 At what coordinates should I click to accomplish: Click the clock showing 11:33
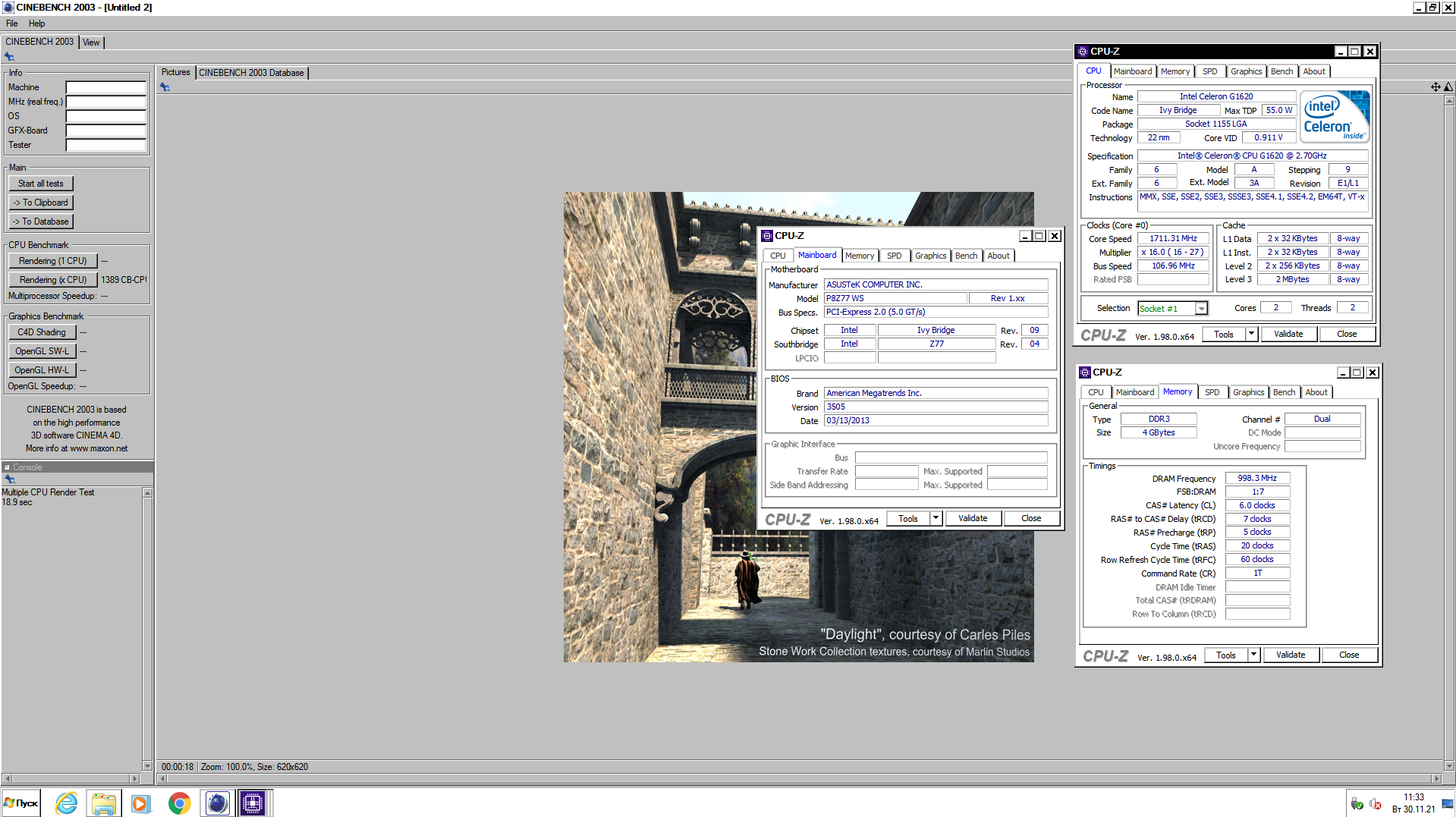1414,797
